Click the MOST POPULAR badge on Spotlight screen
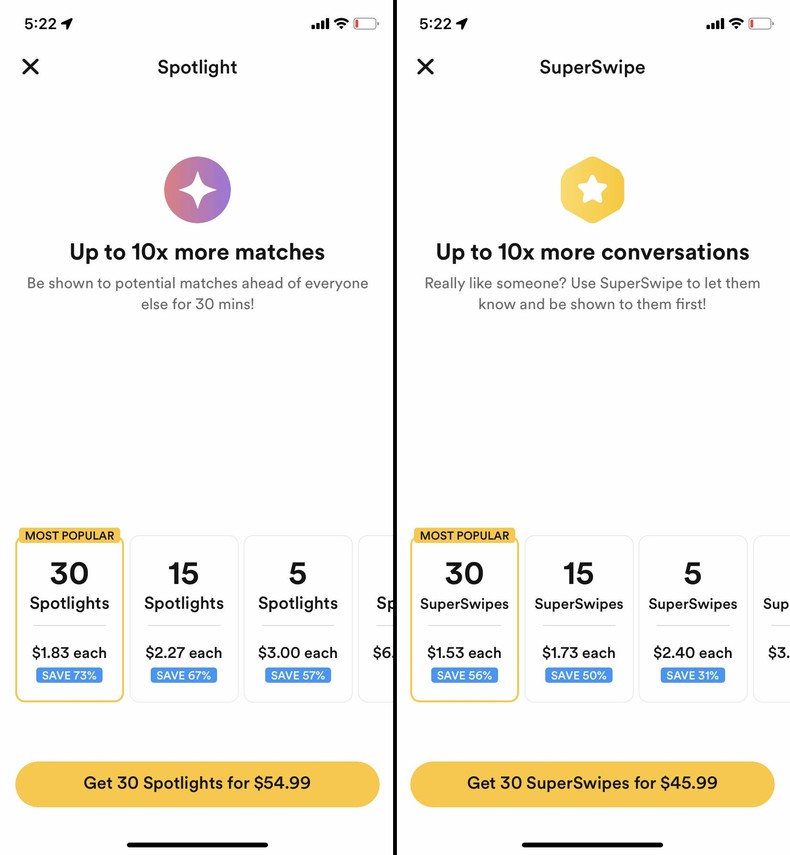Viewport: 790px width, 855px height. coord(67,536)
